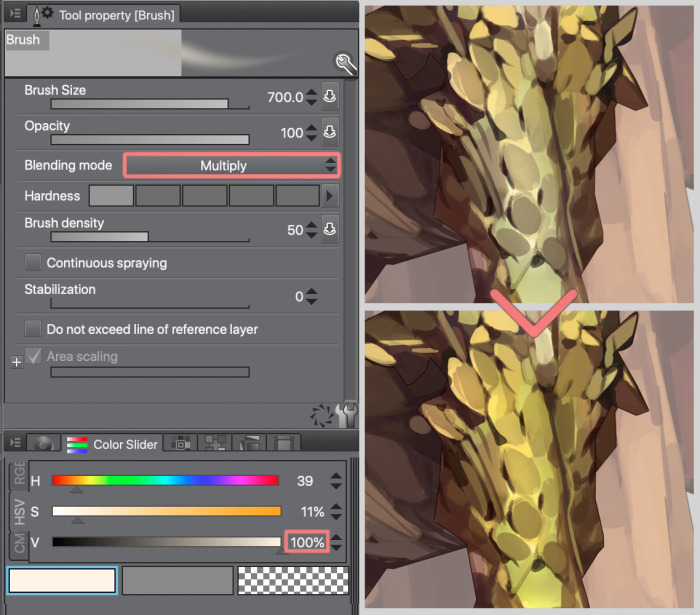Open the Blending mode Multiply dropdown
Screen dimensions: 700x615
(x=231, y=165)
